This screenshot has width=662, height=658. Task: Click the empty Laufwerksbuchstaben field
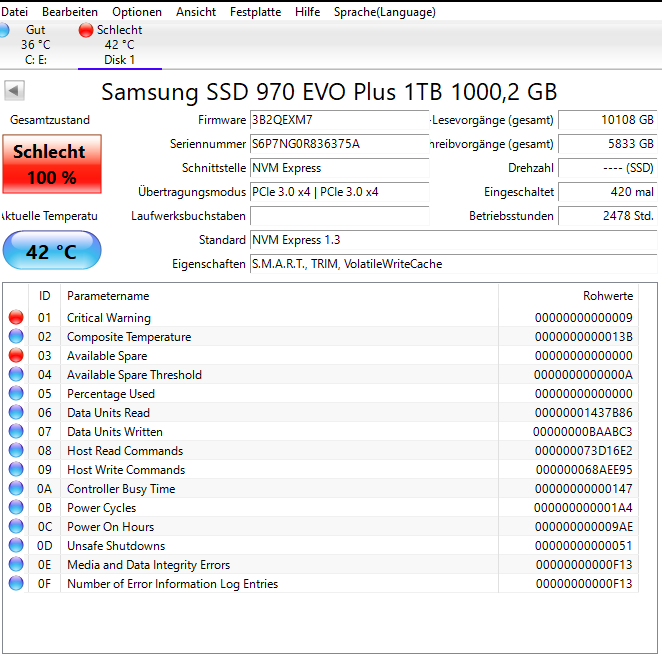click(x=339, y=216)
